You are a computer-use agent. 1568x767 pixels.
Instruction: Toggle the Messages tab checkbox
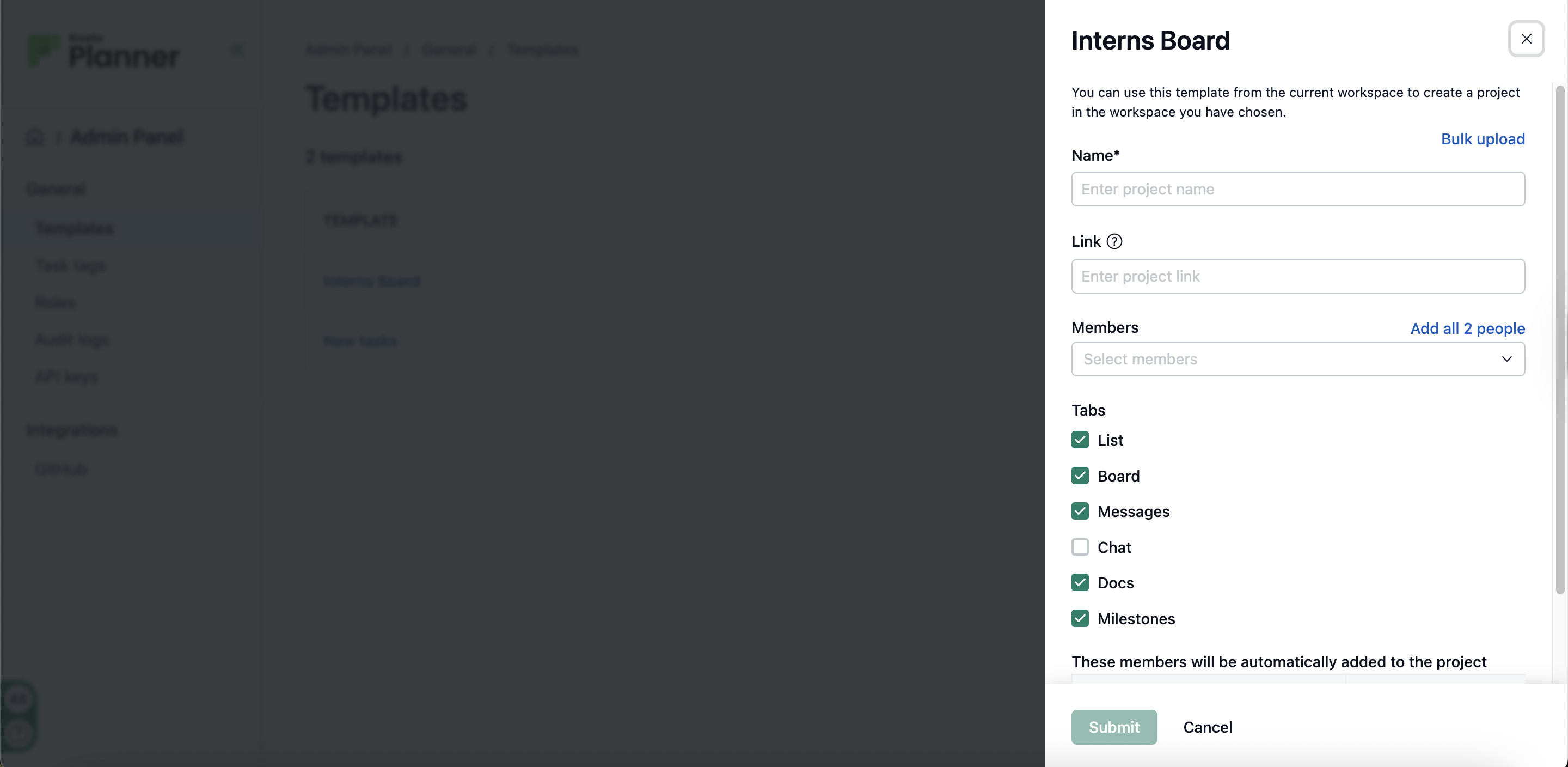tap(1080, 511)
